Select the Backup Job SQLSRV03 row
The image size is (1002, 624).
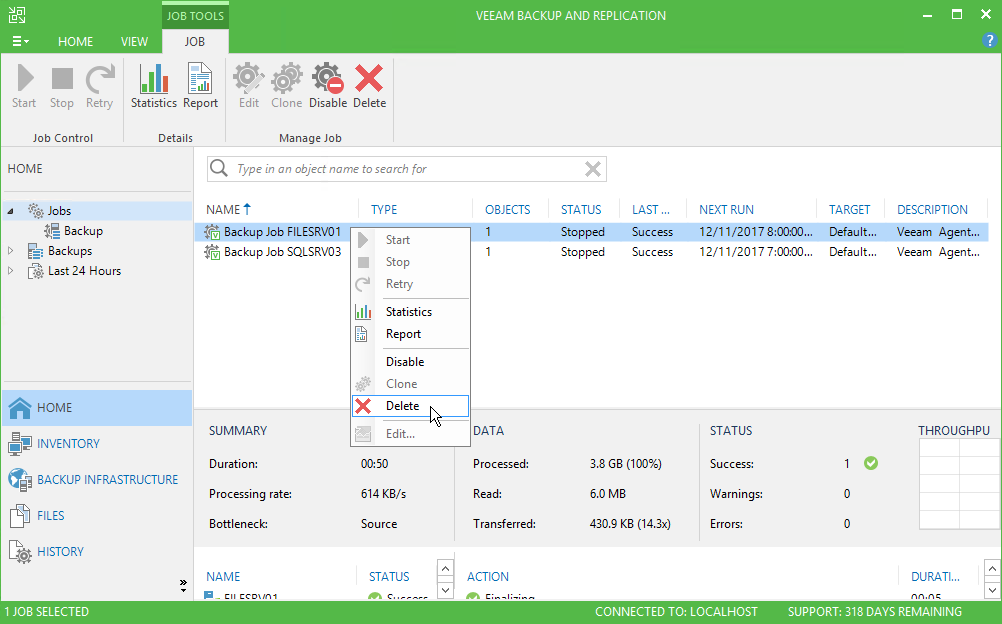592,252
